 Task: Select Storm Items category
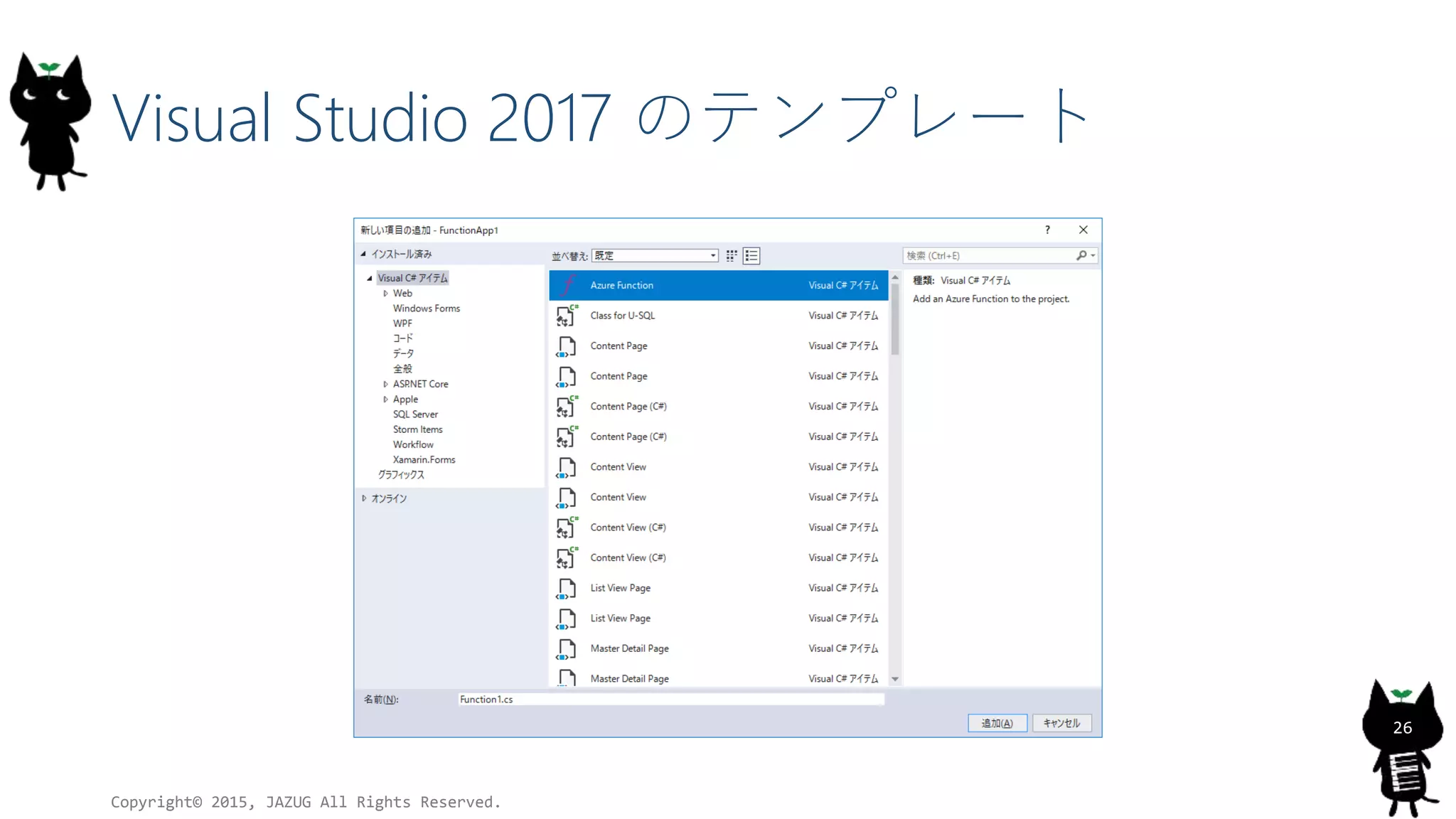click(x=417, y=429)
